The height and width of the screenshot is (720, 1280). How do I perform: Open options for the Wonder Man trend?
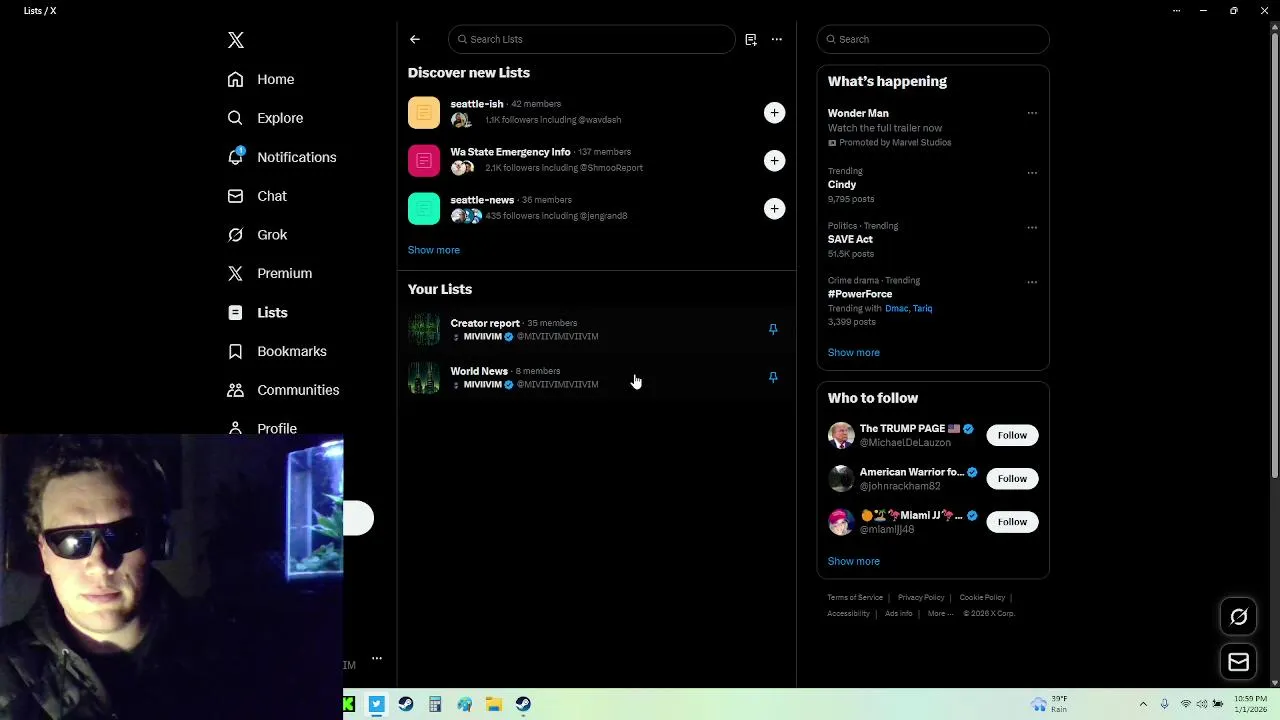pyautogui.click(x=1032, y=113)
